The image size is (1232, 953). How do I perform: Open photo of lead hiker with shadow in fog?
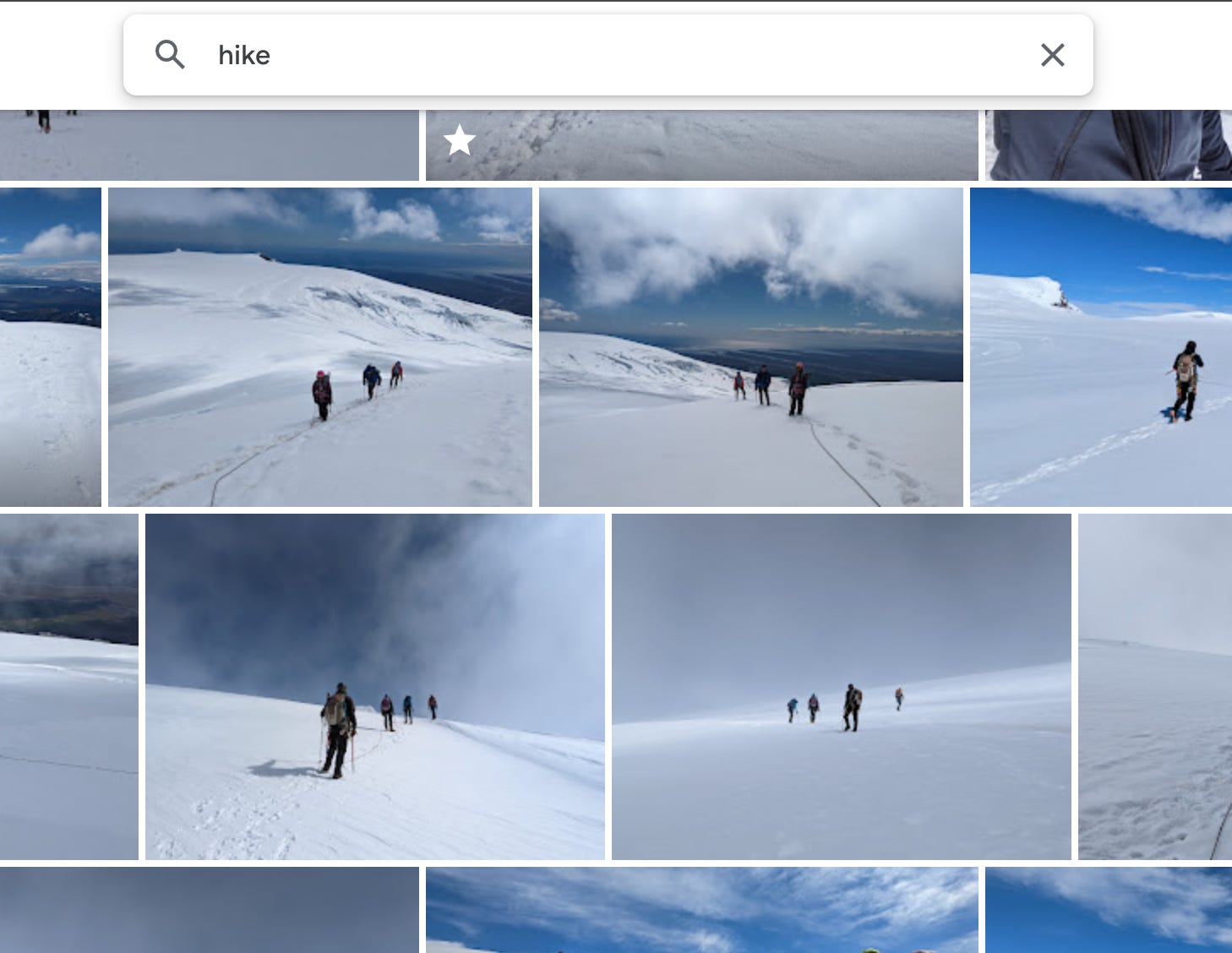coord(375,687)
